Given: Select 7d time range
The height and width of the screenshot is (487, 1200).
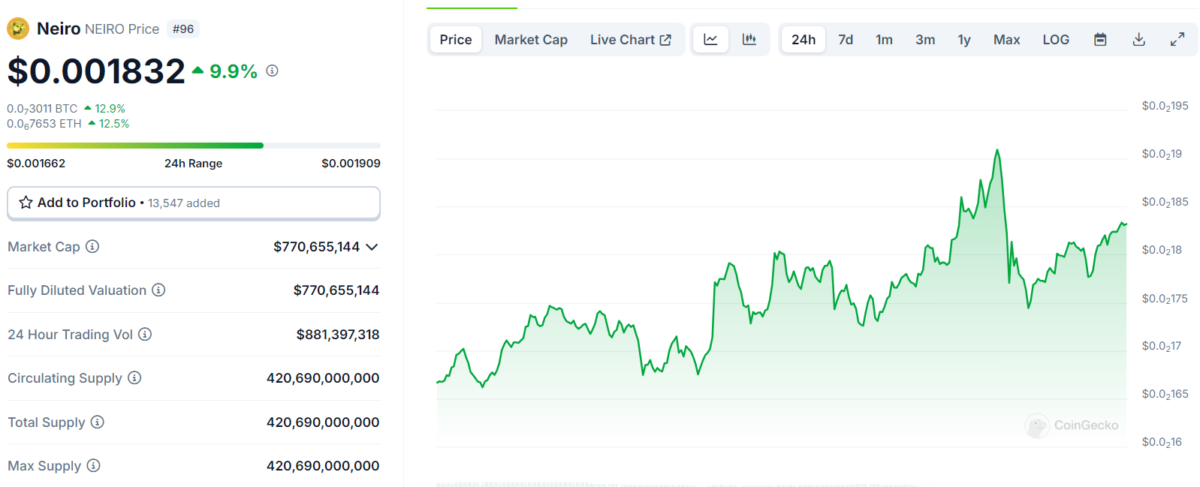Looking at the screenshot, I should tap(845, 40).
